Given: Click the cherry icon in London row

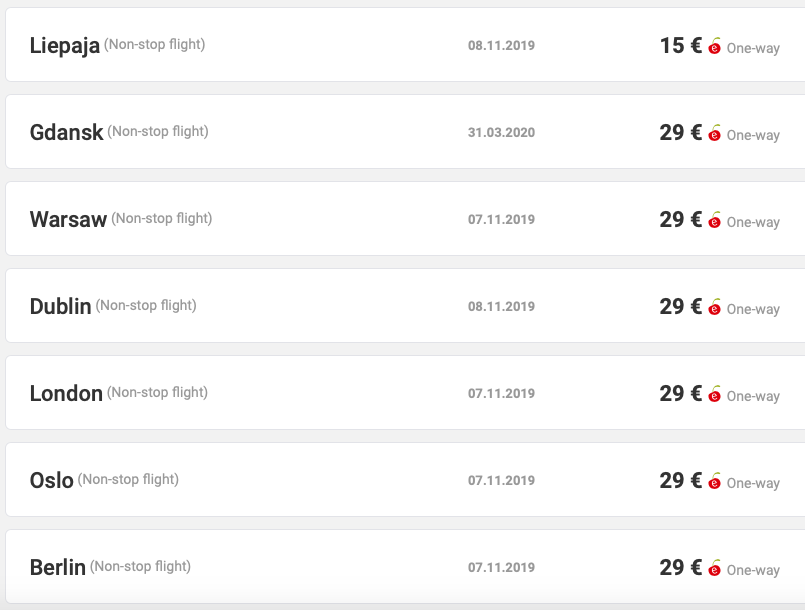Looking at the screenshot, I should point(715,394).
